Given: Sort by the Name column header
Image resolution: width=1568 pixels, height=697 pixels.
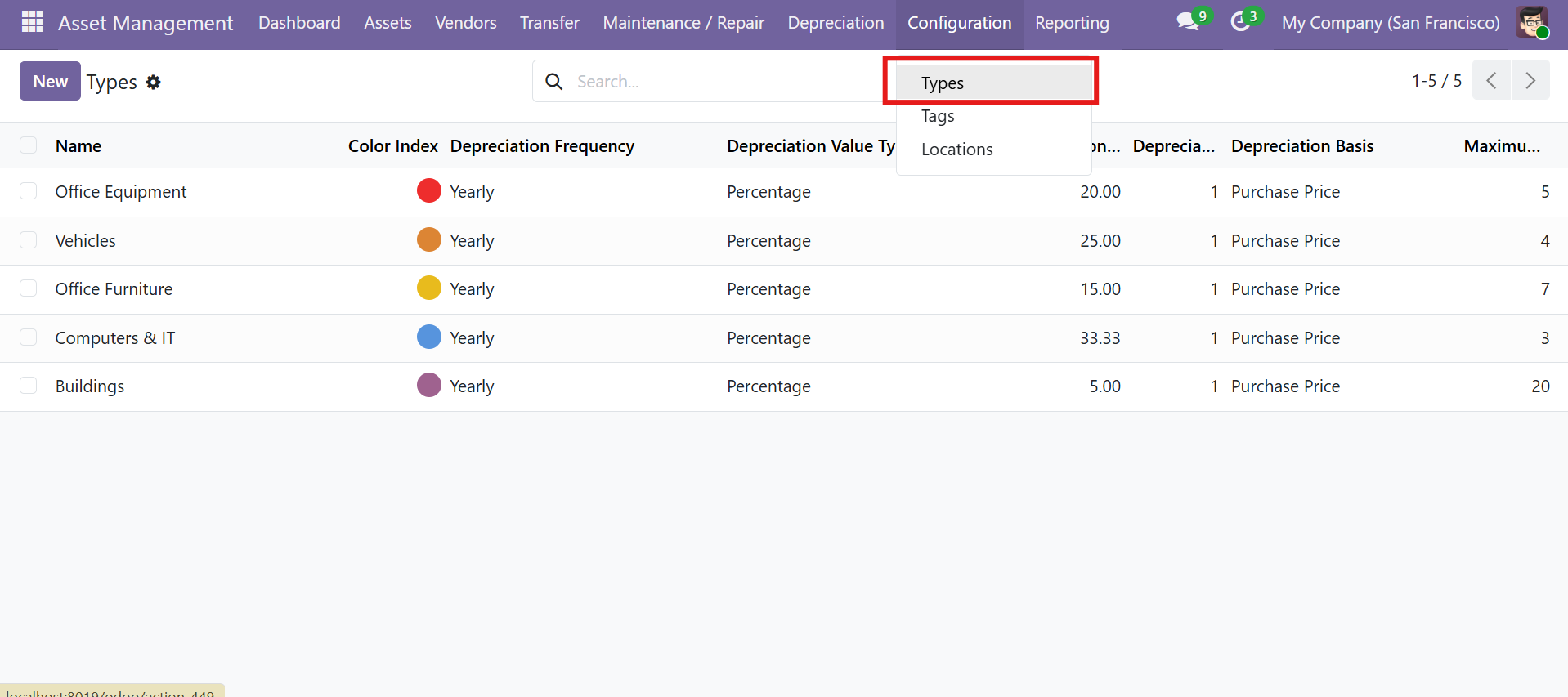Looking at the screenshot, I should pyautogui.click(x=78, y=145).
